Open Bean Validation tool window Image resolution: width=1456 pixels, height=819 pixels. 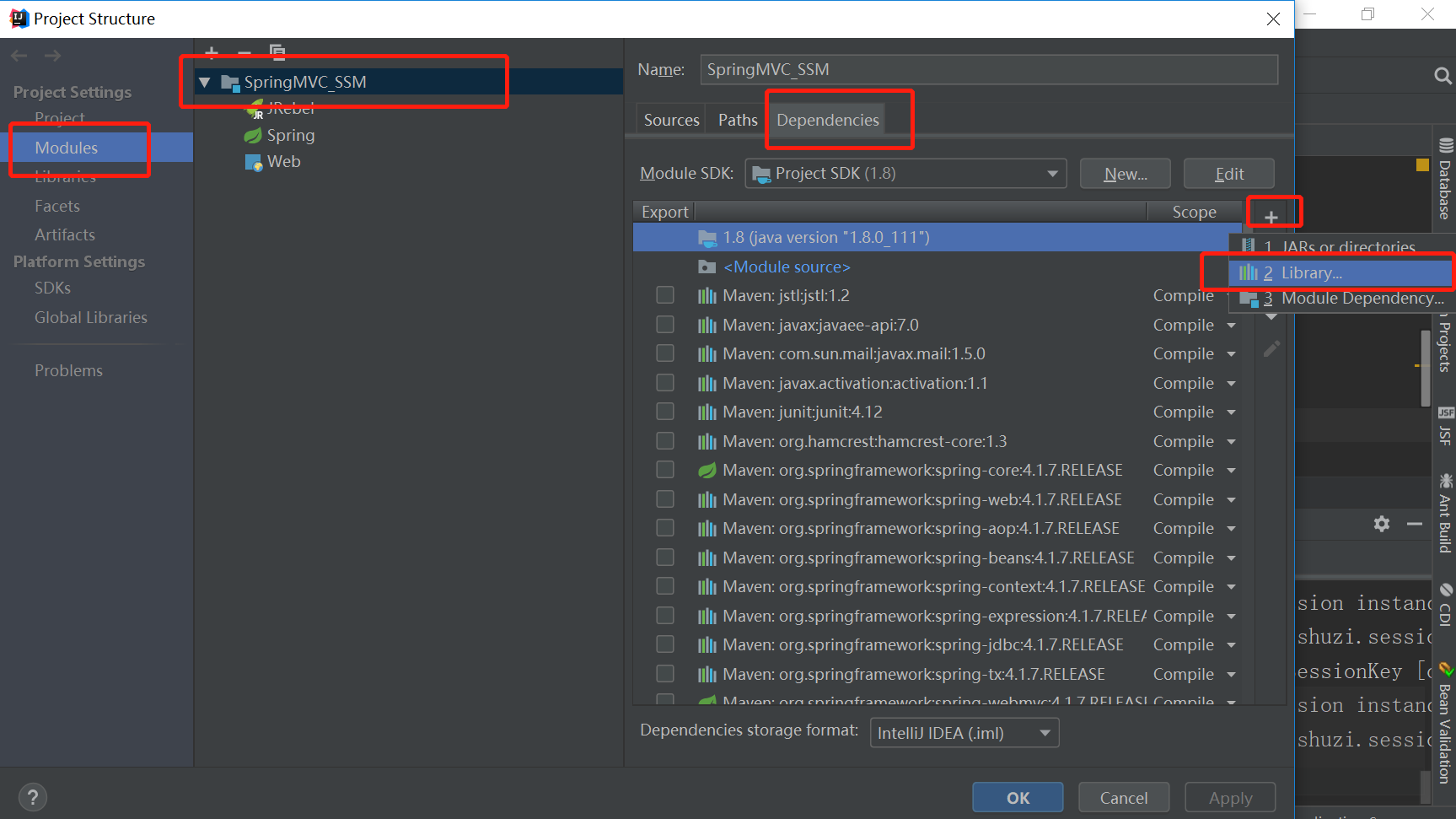tap(1445, 724)
